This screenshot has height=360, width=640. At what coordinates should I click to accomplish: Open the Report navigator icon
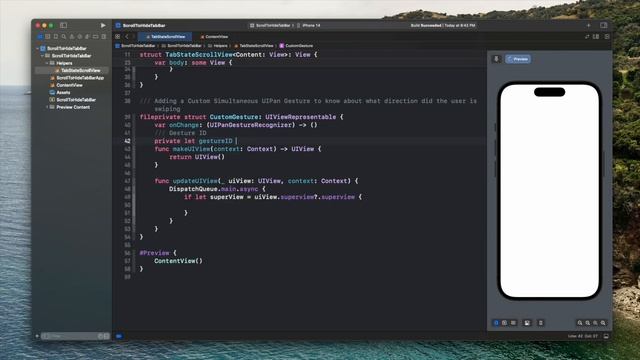point(104,37)
